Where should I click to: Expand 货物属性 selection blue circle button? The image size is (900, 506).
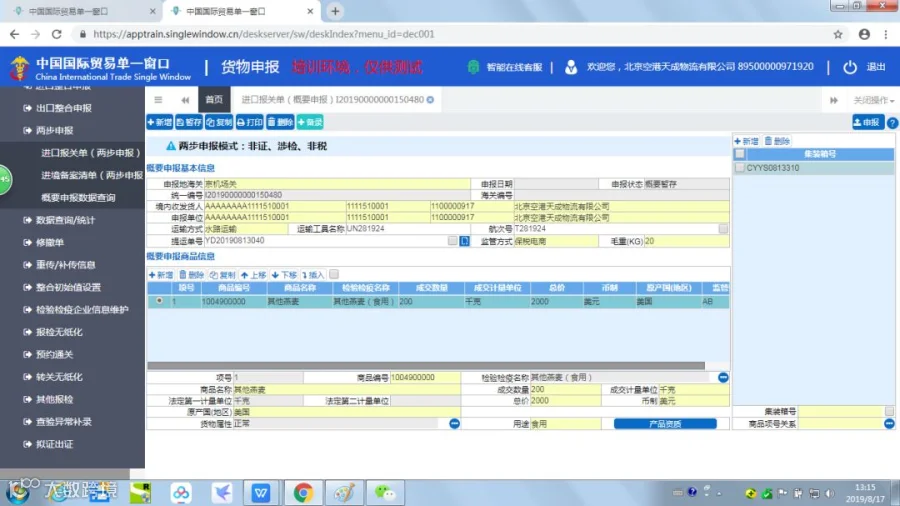[454, 423]
